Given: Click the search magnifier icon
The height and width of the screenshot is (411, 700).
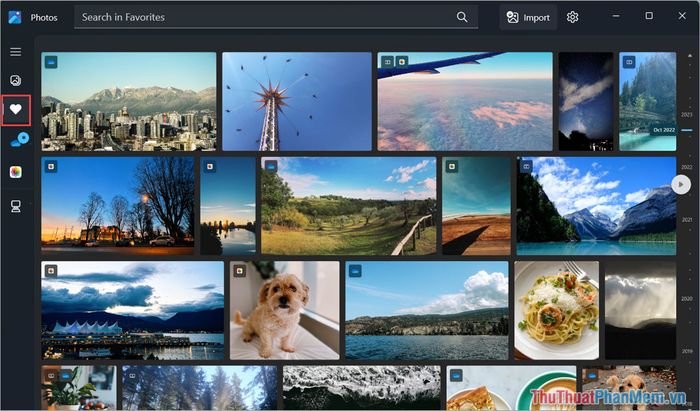Looking at the screenshot, I should click(461, 17).
